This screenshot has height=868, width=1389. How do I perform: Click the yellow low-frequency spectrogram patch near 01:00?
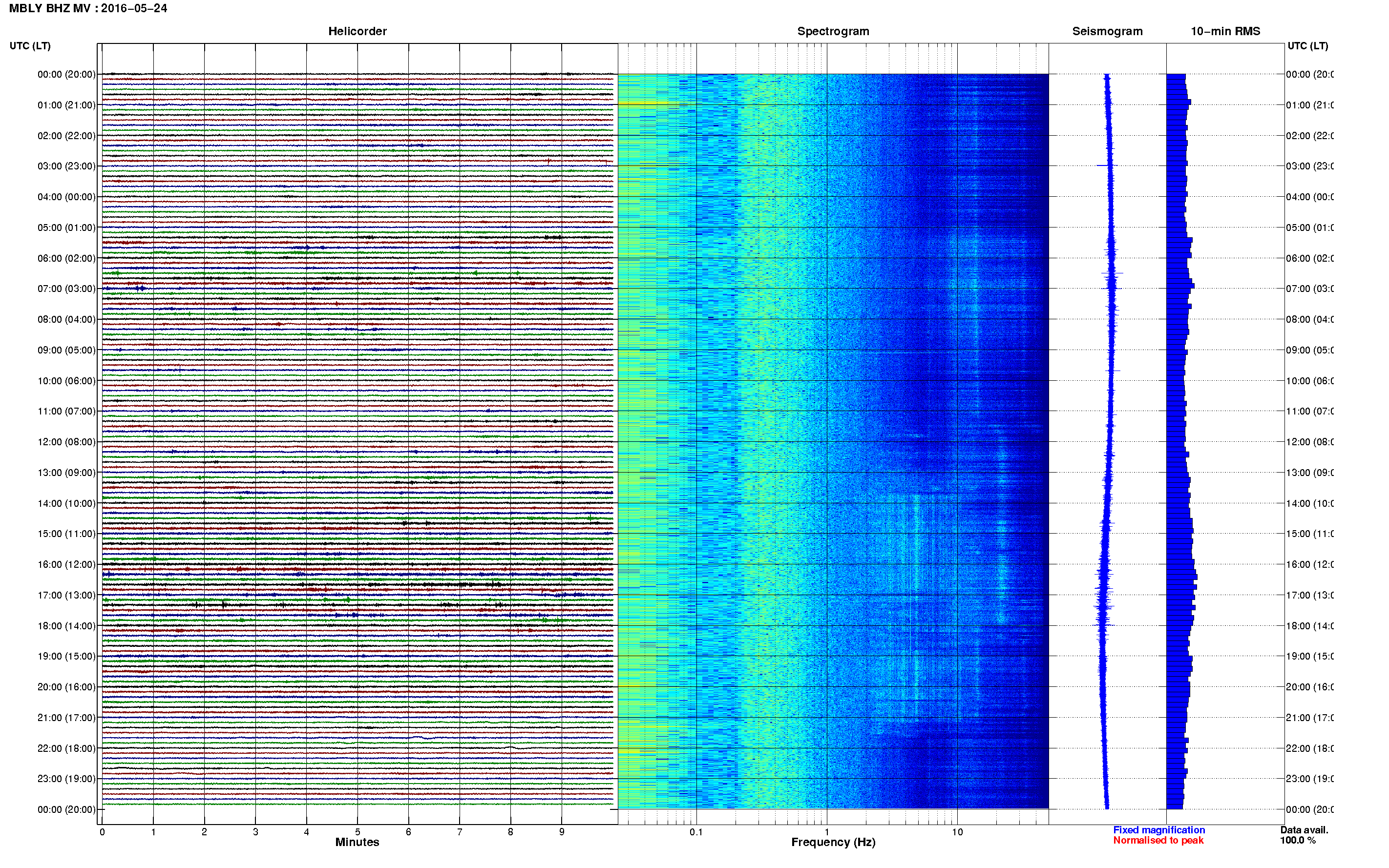click(x=643, y=104)
